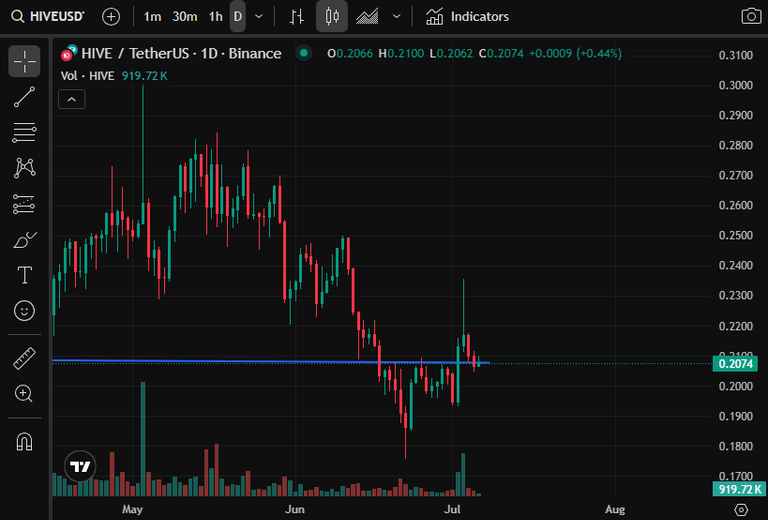Select the brush drawing tool
Image resolution: width=768 pixels, height=520 pixels.
coord(24,239)
